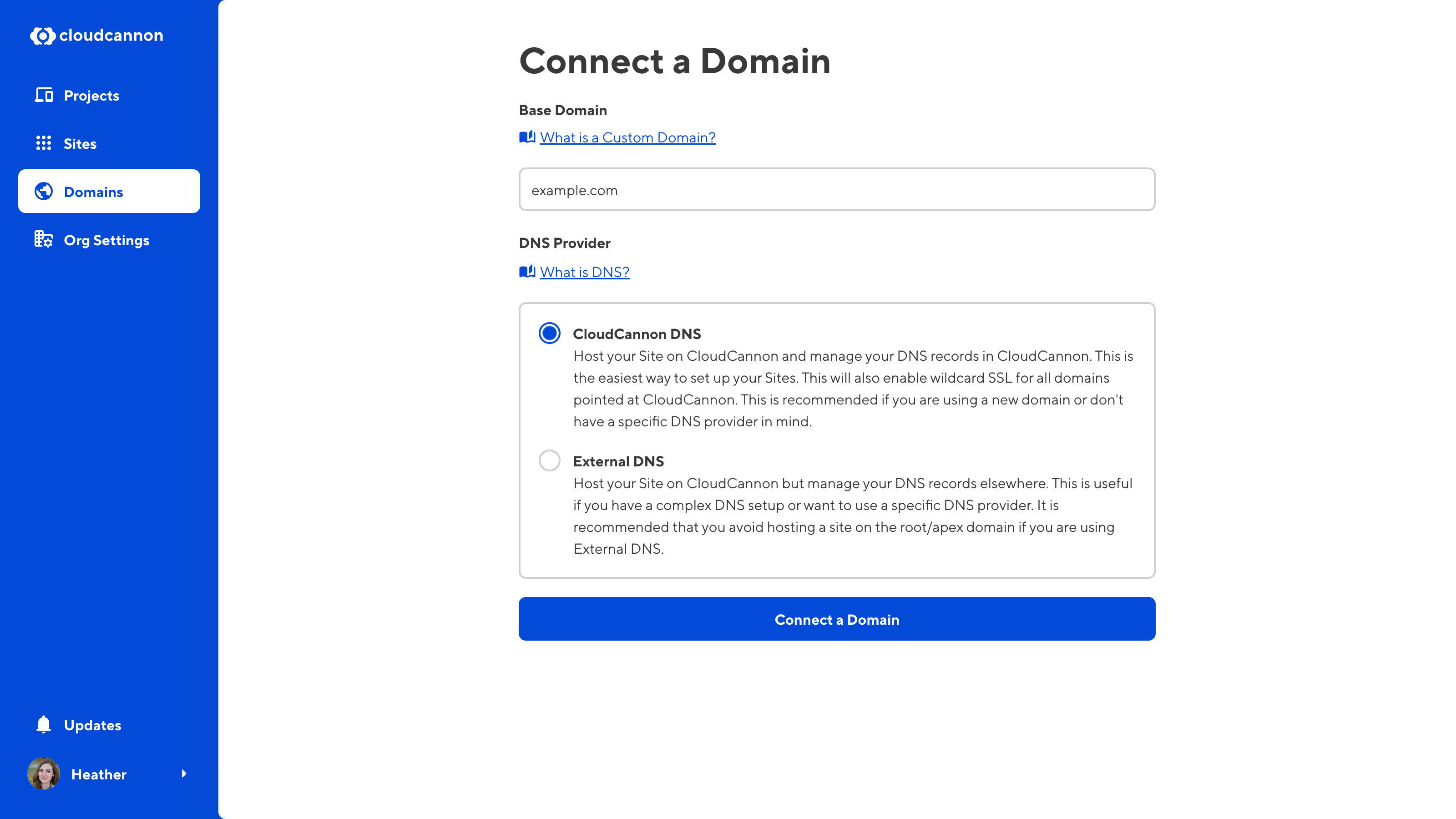The width and height of the screenshot is (1456, 819).
Task: Expand the Heather user menu arrow
Action: click(184, 774)
